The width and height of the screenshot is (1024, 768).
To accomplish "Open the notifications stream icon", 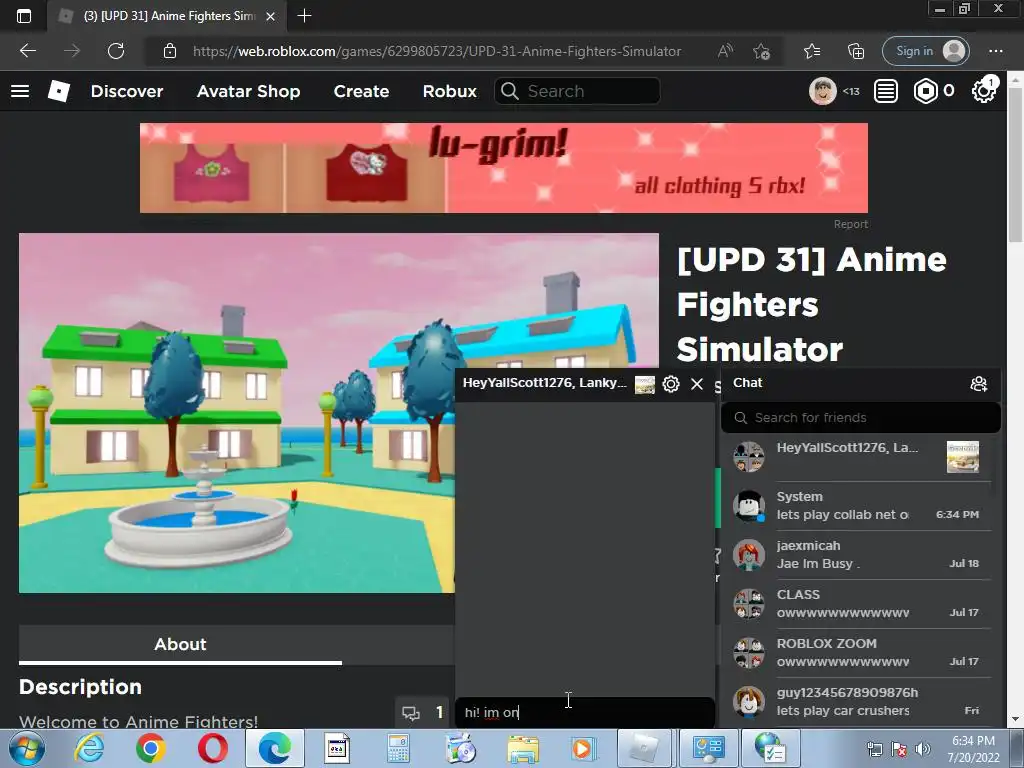I will pos(886,91).
